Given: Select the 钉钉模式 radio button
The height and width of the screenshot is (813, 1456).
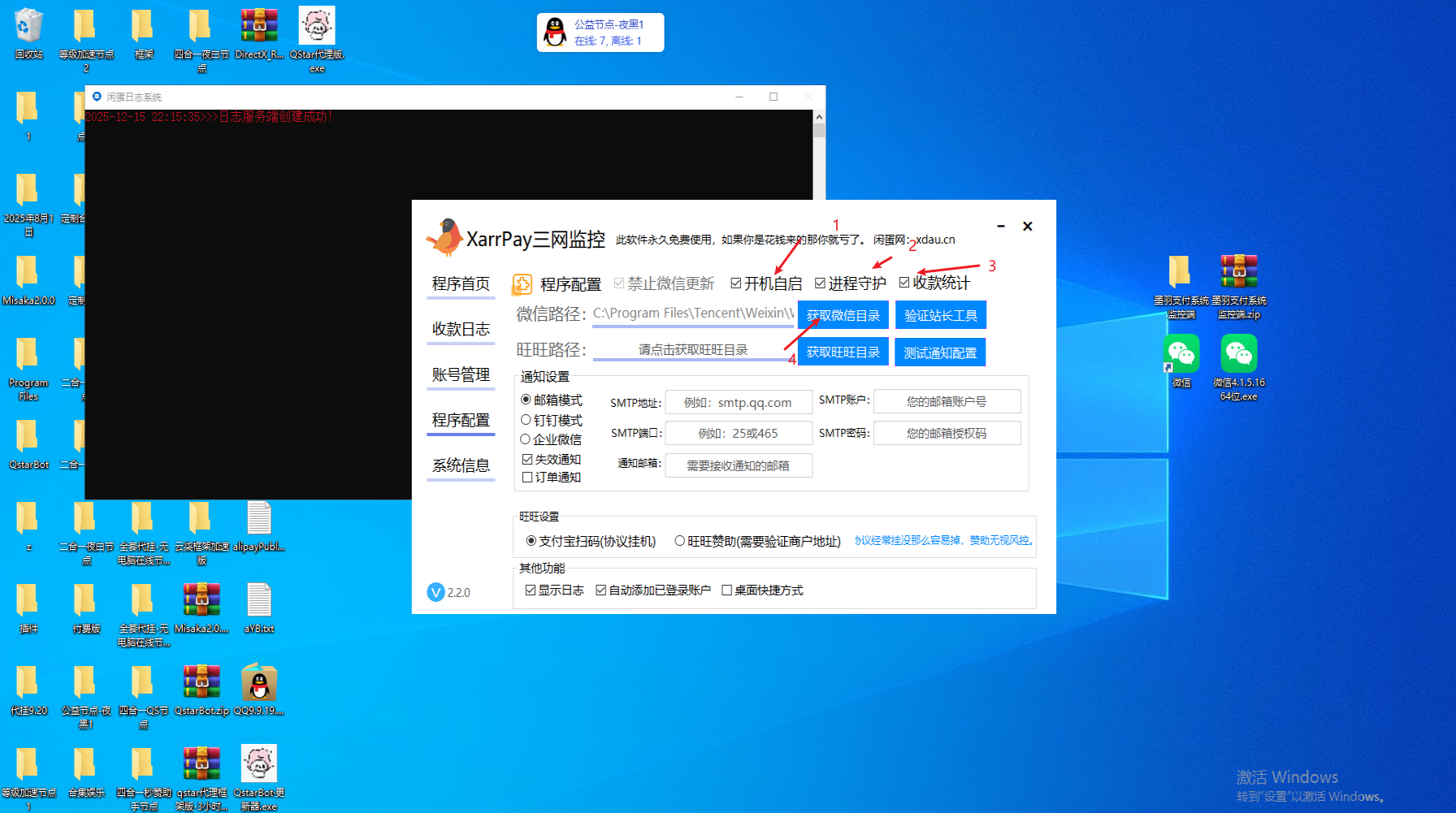Looking at the screenshot, I should [526, 420].
